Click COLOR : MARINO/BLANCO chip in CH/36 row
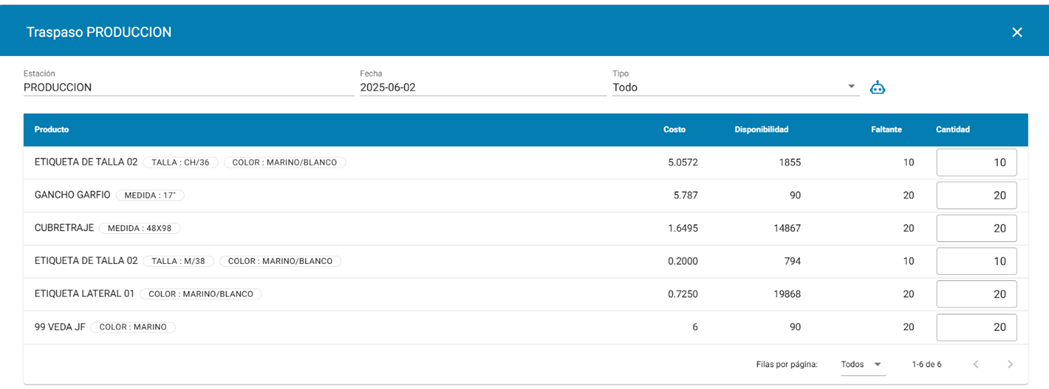Screen dimensions: 1049x389 point(285,163)
